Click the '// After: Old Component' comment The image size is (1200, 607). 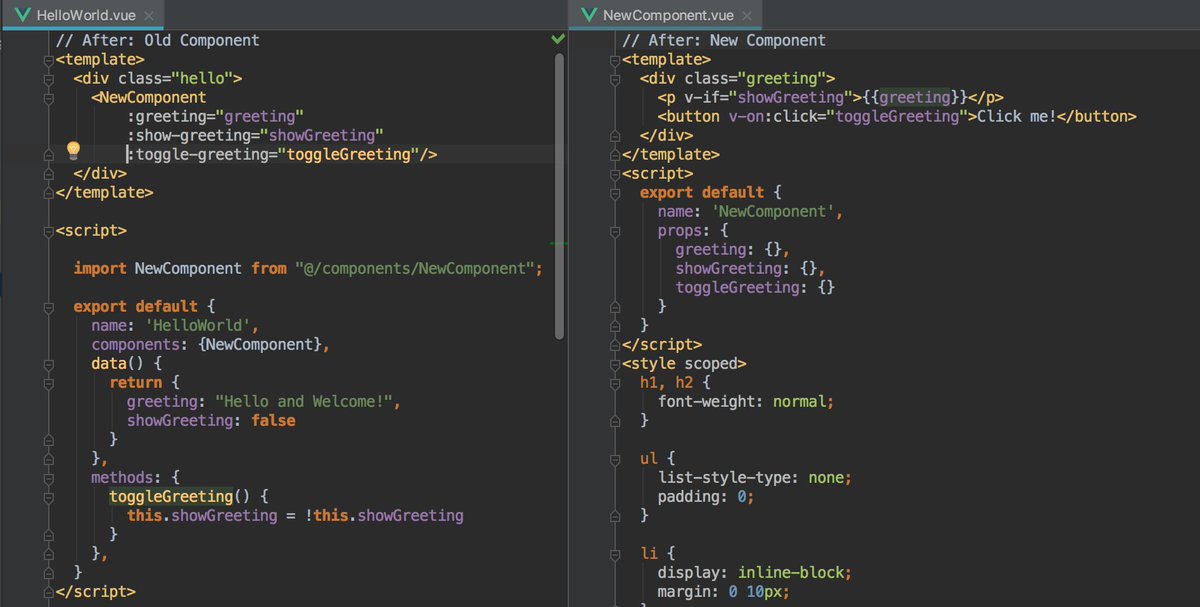pos(157,41)
